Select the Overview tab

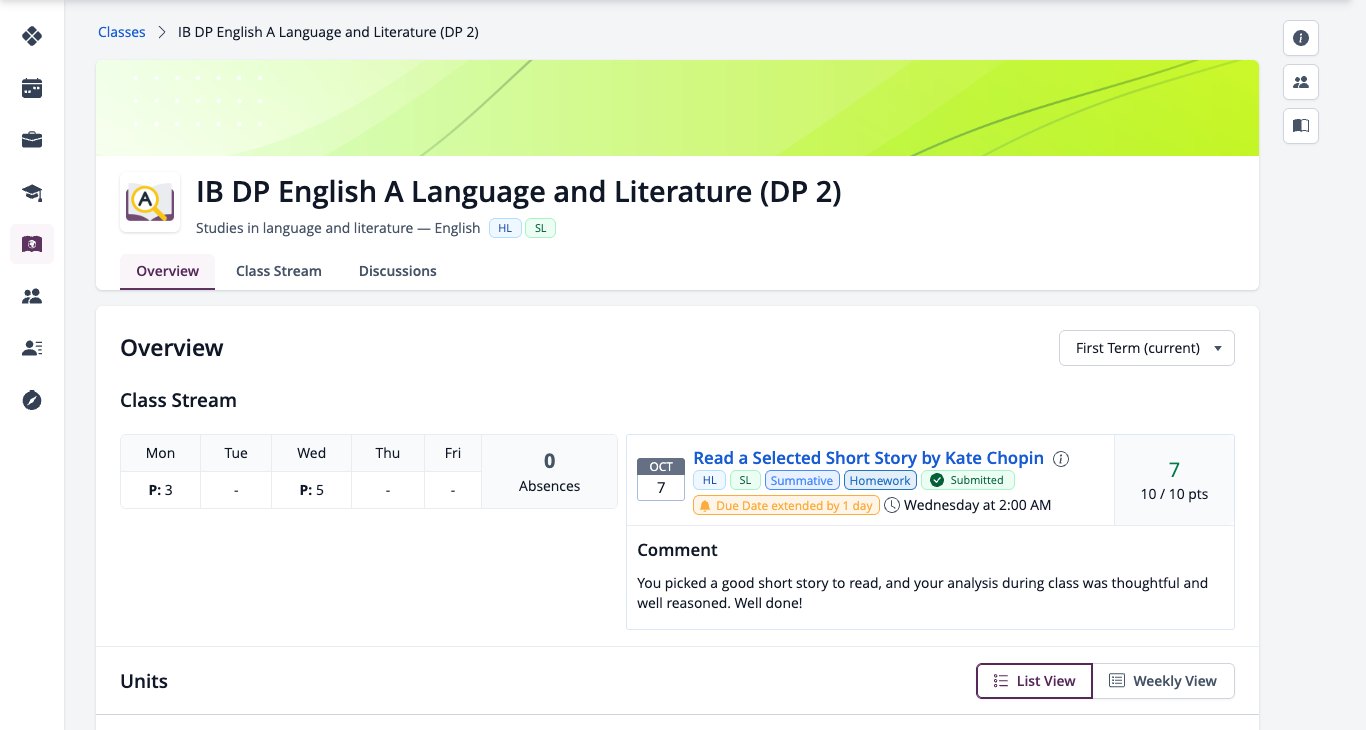[x=168, y=271]
